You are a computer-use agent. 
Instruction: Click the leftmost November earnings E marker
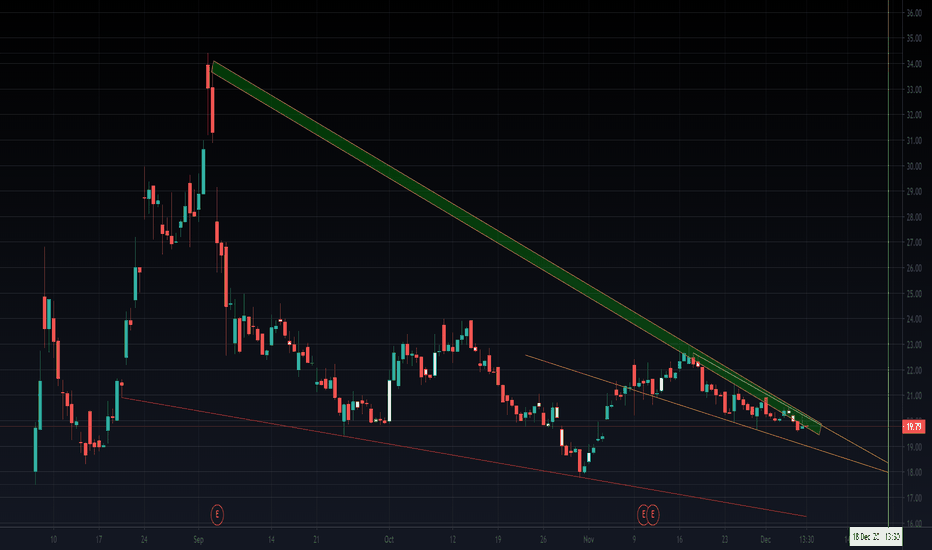[643, 514]
